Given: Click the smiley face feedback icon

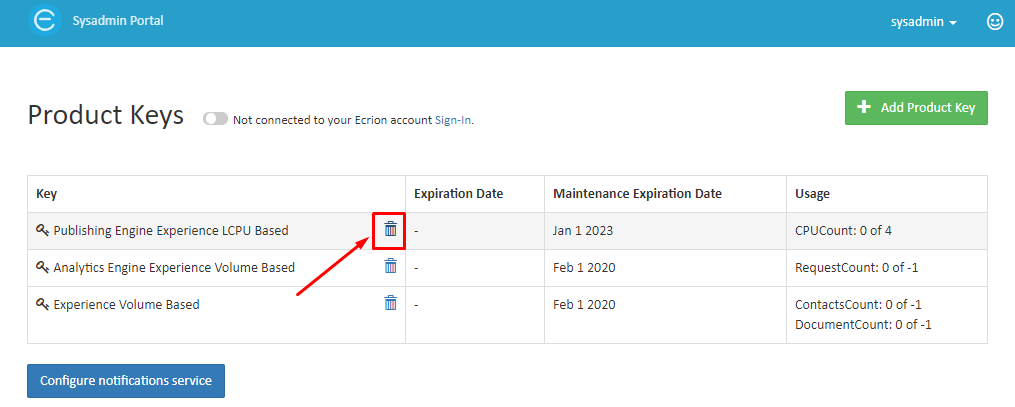Looking at the screenshot, I should point(994,21).
